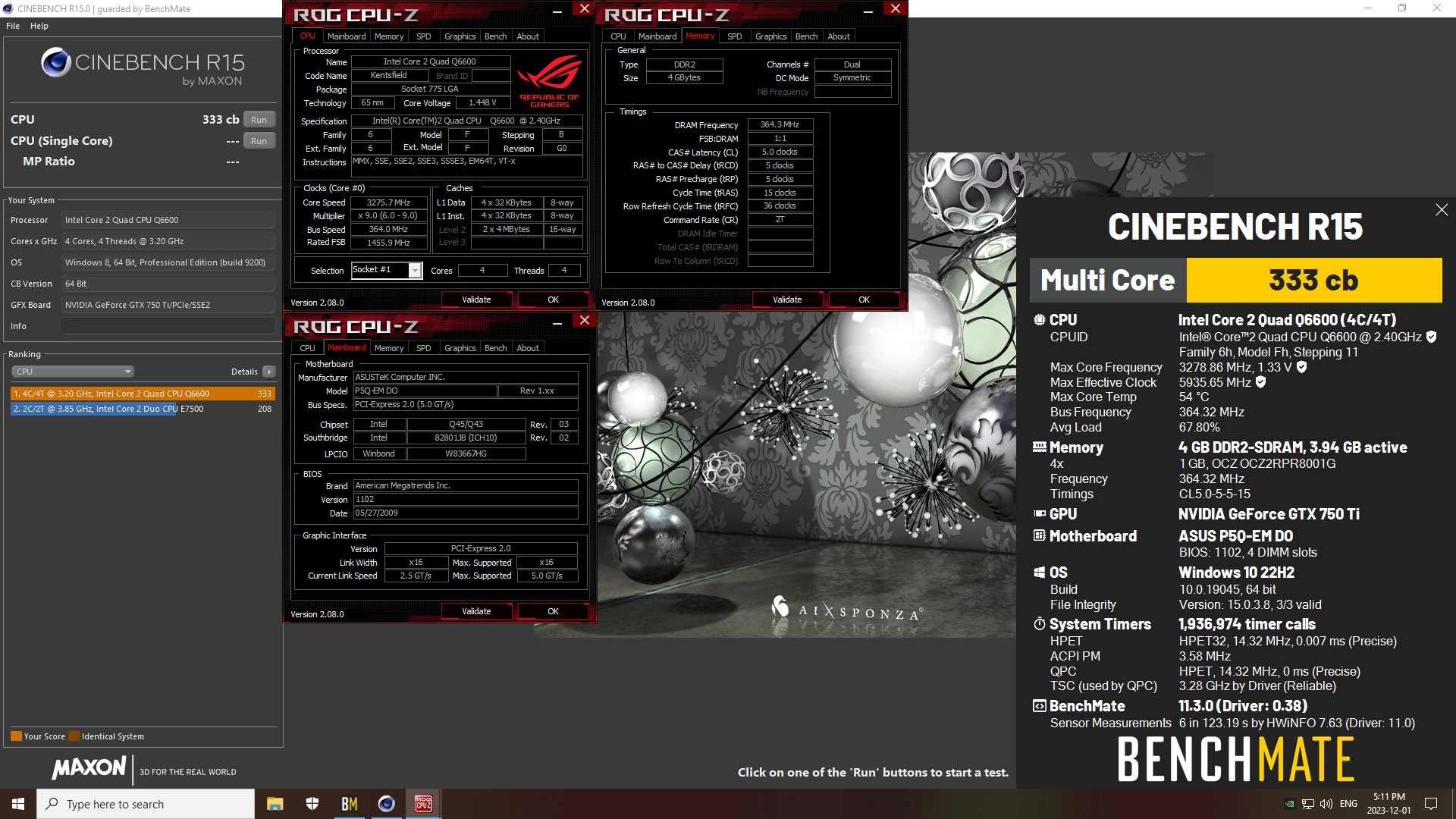Click OK in CPU-Z Mainboard window

pos(553,611)
